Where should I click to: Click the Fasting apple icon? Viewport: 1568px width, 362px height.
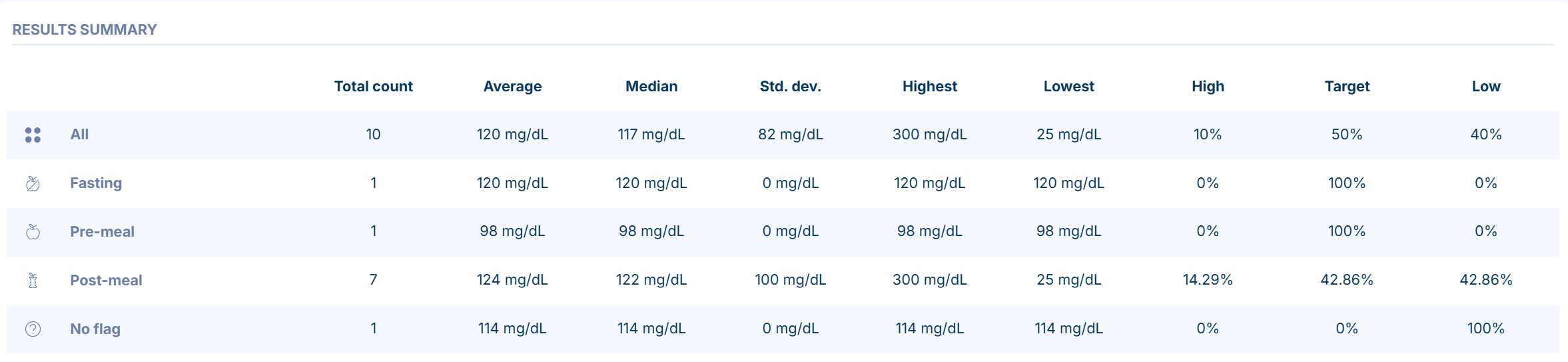coord(33,183)
